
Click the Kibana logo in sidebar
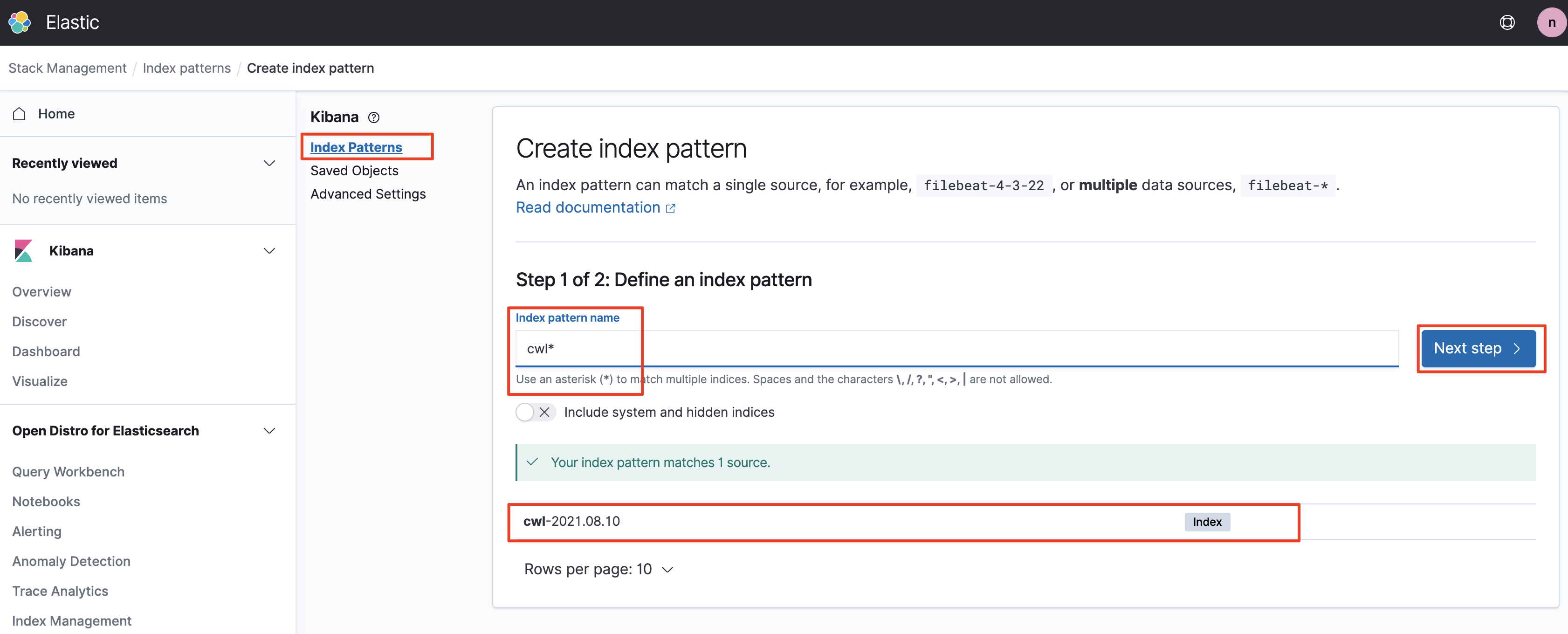pyautogui.click(x=23, y=251)
